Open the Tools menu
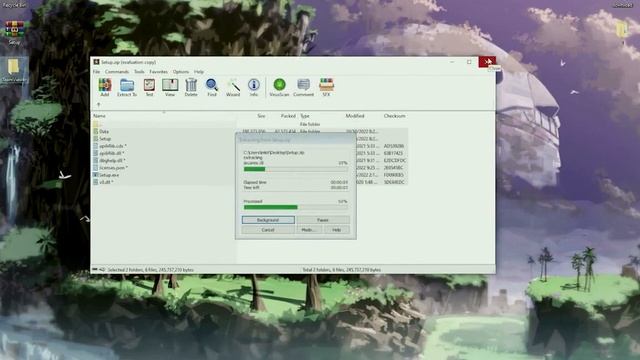The width and height of the screenshot is (640, 360). click(x=139, y=72)
